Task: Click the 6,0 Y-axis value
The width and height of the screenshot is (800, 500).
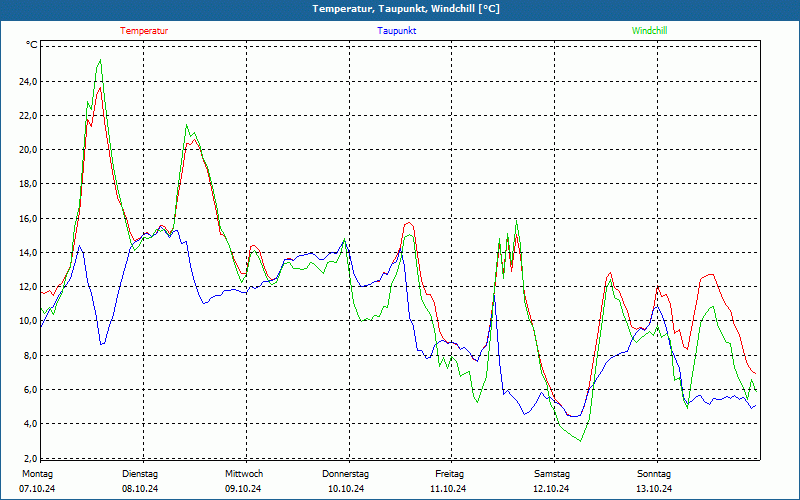Action: tap(29, 389)
